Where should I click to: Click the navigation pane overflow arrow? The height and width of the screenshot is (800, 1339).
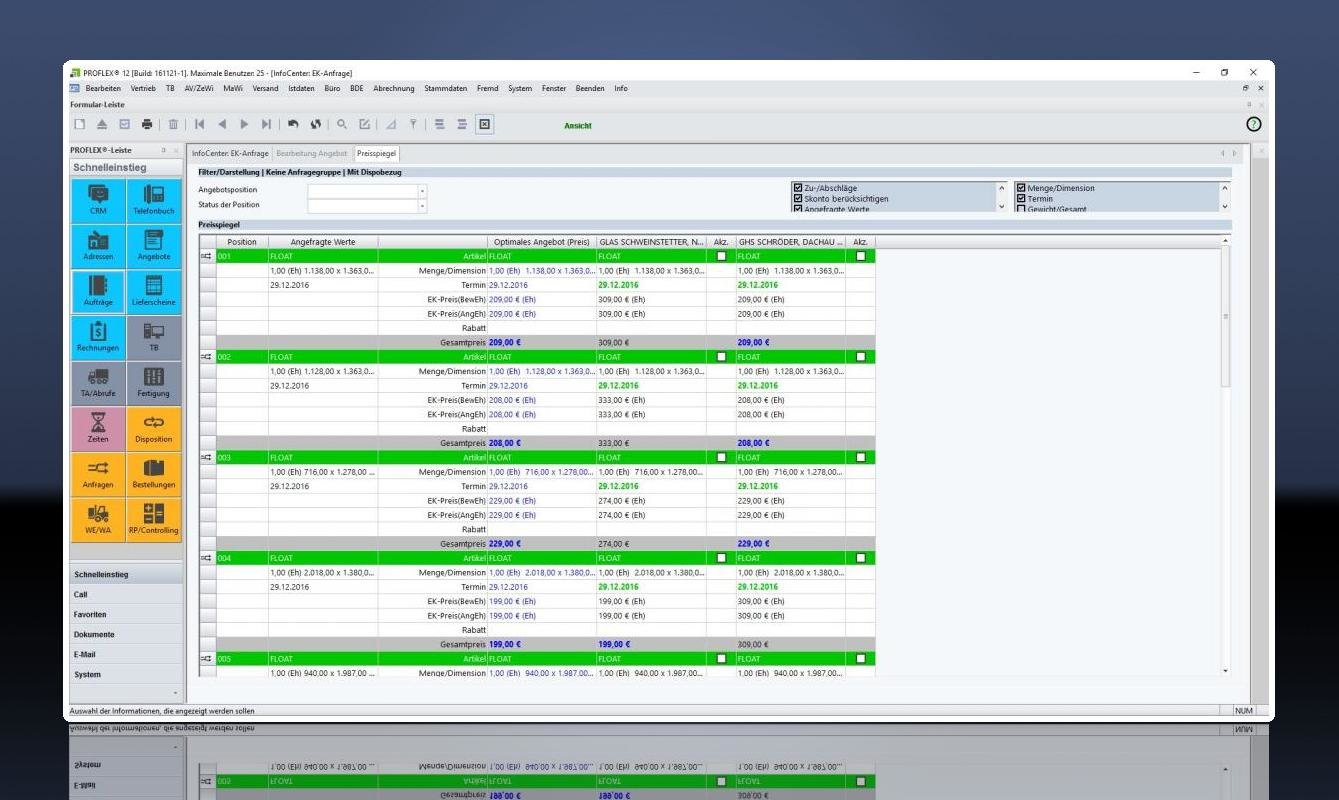pos(176,693)
